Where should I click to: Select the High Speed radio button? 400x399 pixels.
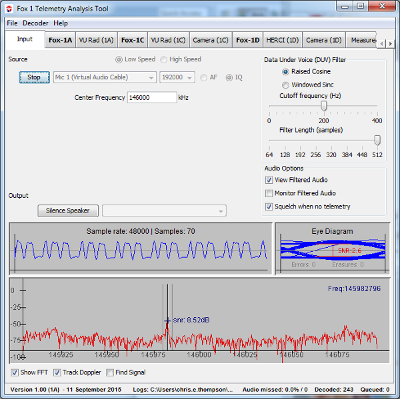163,60
